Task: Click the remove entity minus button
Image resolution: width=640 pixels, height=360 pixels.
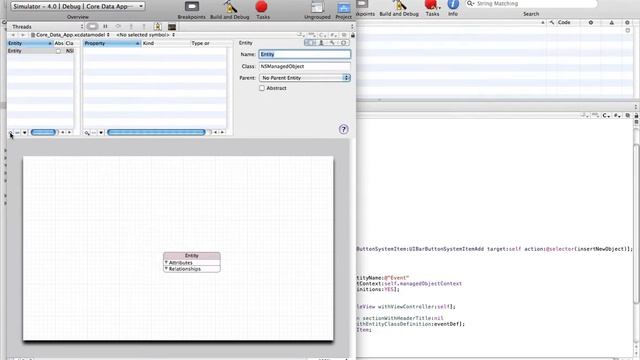Action: point(18,133)
